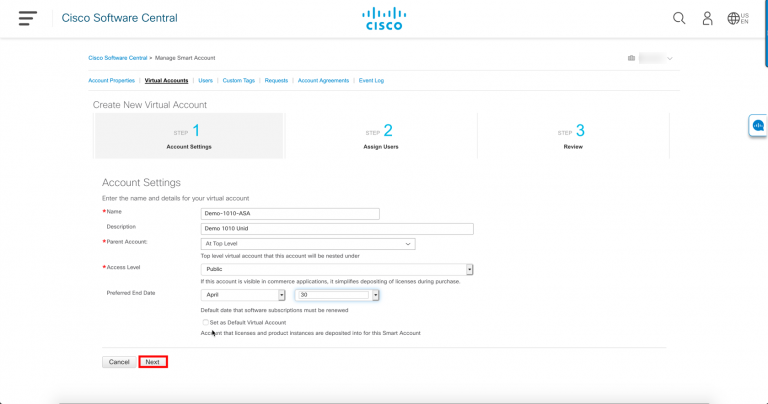Screen dimensions: 768x404
Task: Go to the Requests tab
Action: (276, 80)
